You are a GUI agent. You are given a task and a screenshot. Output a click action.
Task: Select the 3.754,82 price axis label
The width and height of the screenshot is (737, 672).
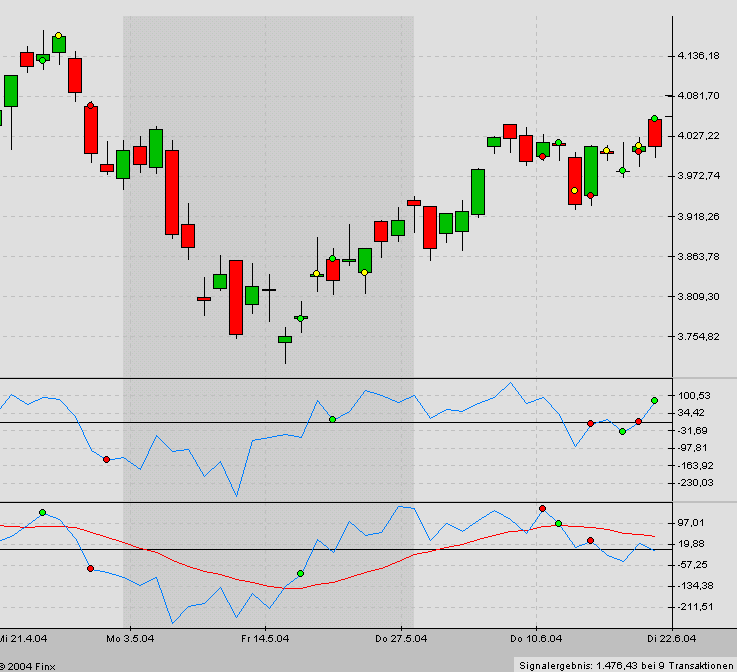tap(698, 337)
